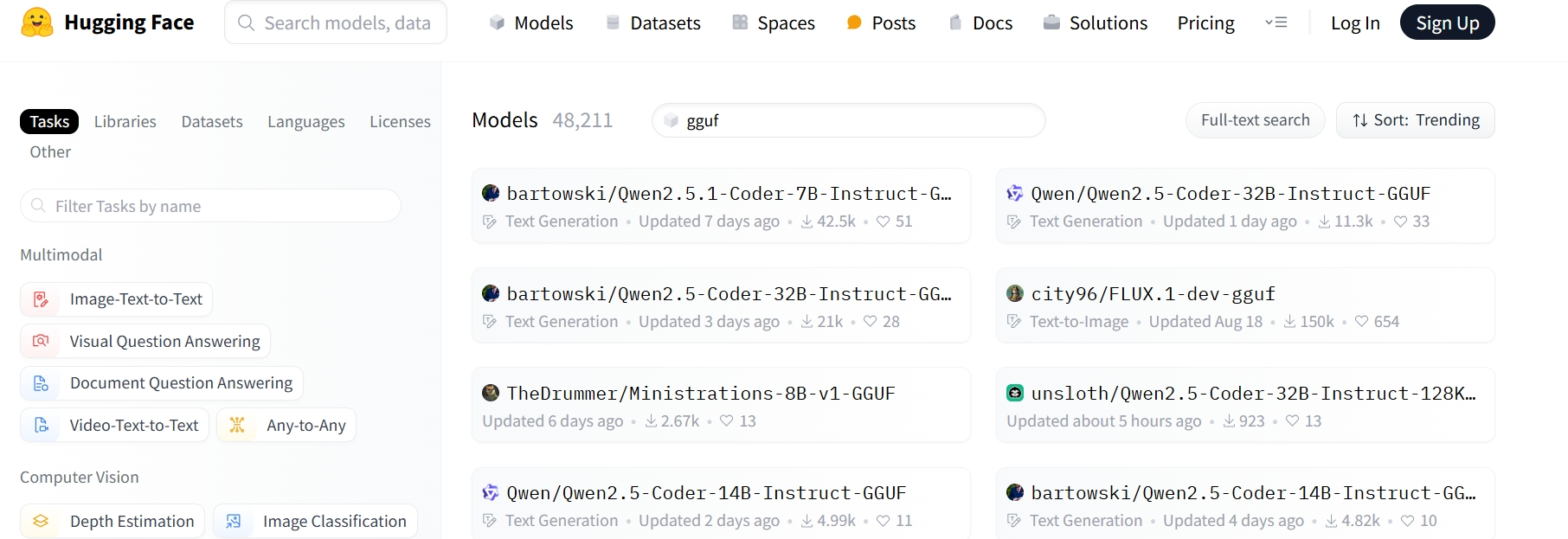
Task: Click unsloth avatar on Qwen2.5-Coder-32B-Instruct-128K card
Action: coord(1015,393)
